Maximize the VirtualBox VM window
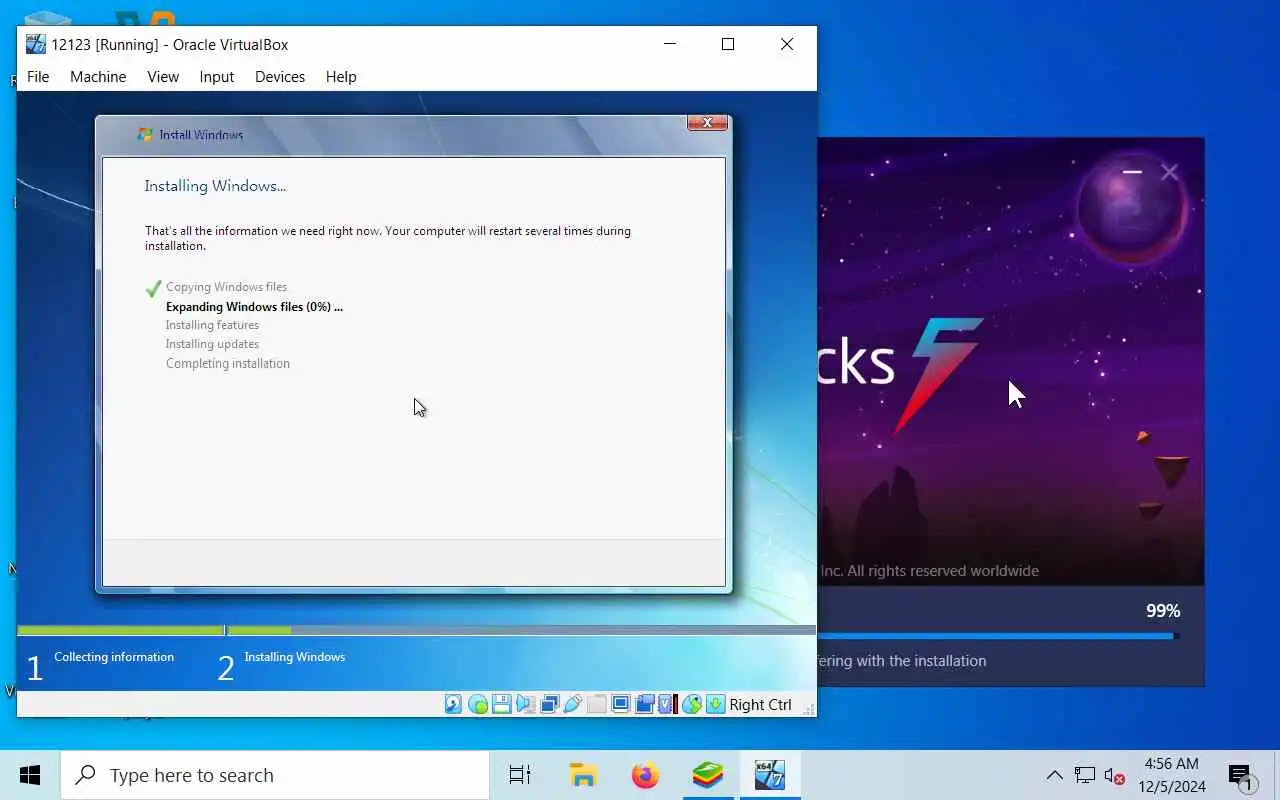 tap(728, 44)
